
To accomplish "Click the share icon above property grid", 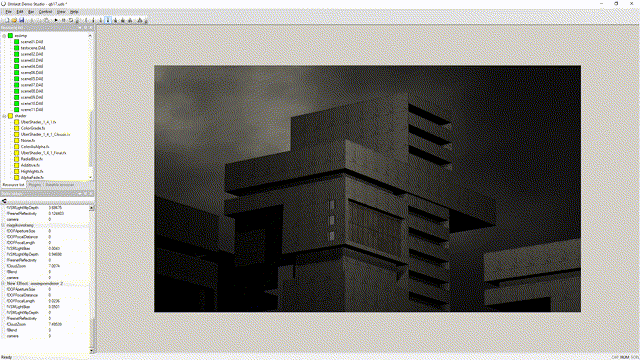I will coord(4,201).
